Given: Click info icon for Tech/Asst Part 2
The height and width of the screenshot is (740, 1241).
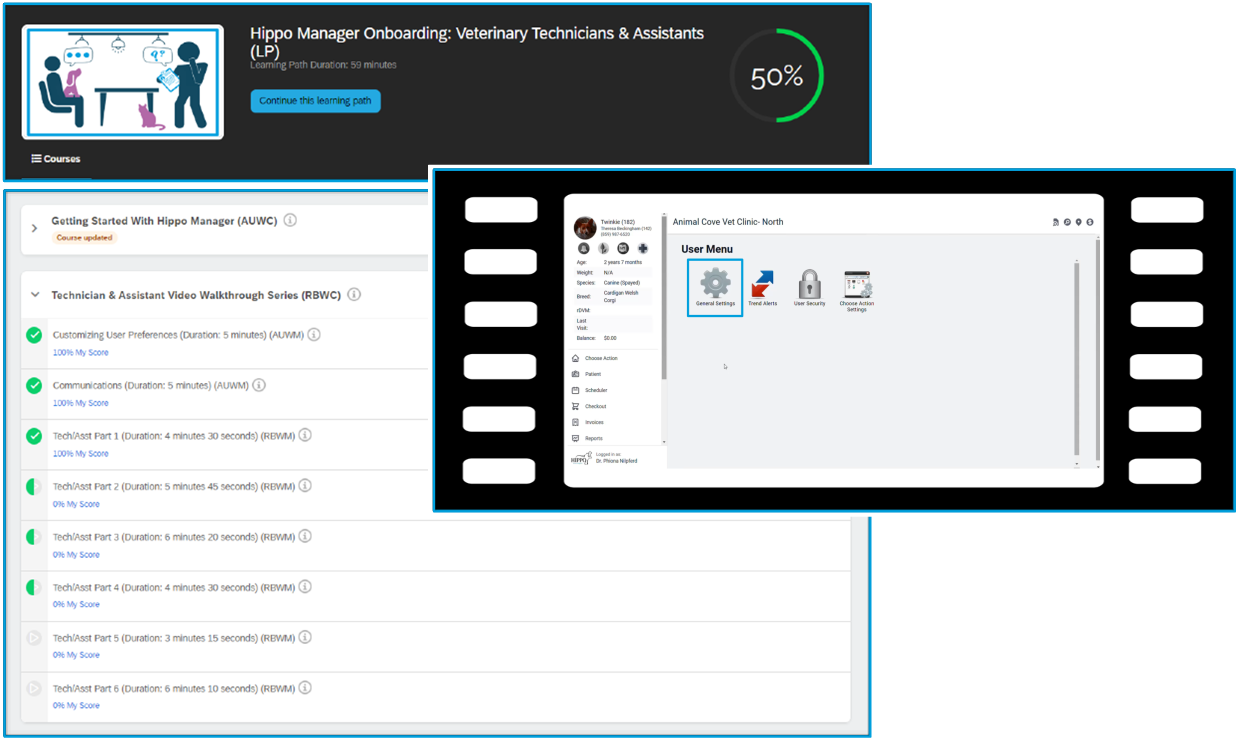Looking at the screenshot, I should tap(305, 486).
